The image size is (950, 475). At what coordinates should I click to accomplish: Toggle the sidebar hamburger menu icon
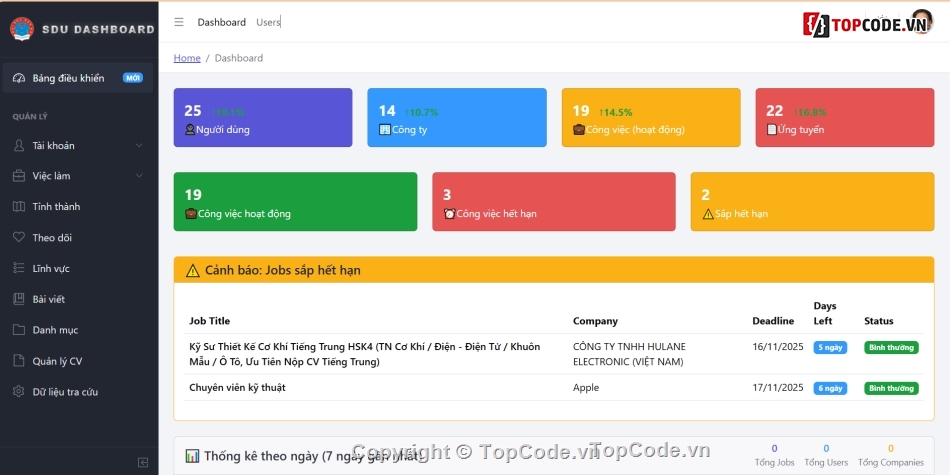click(x=179, y=22)
